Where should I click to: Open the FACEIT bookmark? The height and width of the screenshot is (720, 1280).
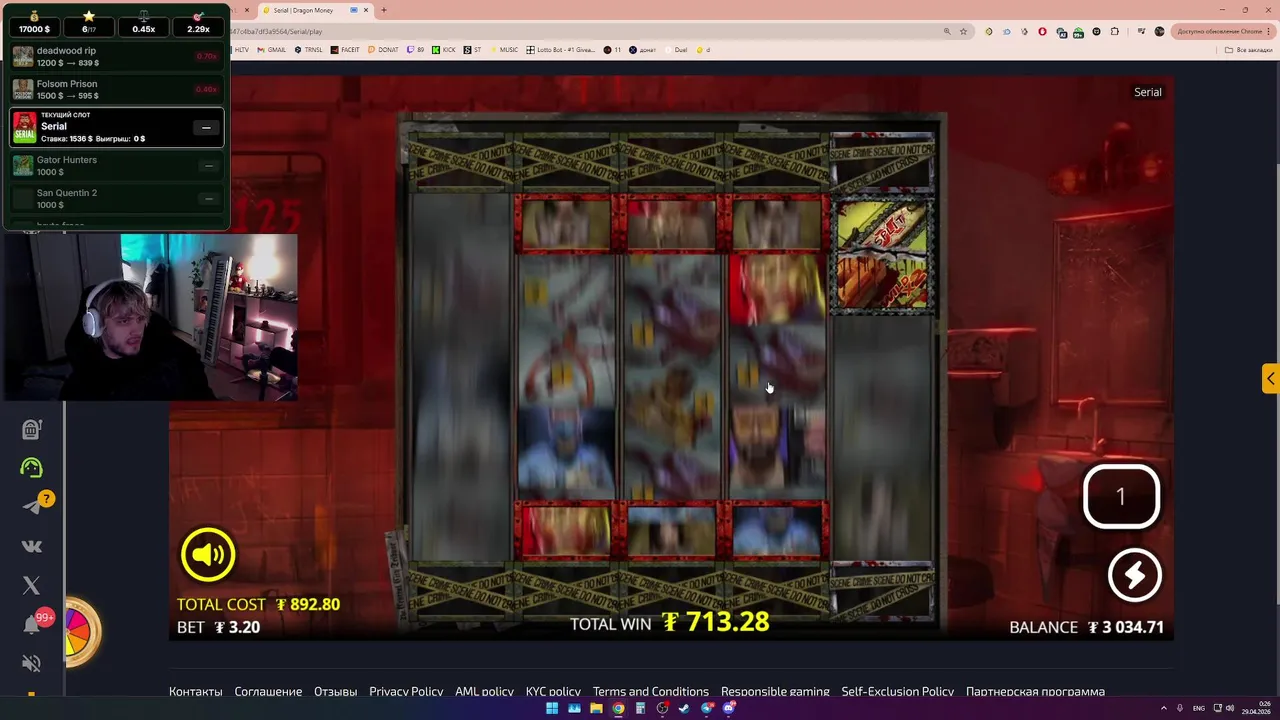tap(346, 49)
